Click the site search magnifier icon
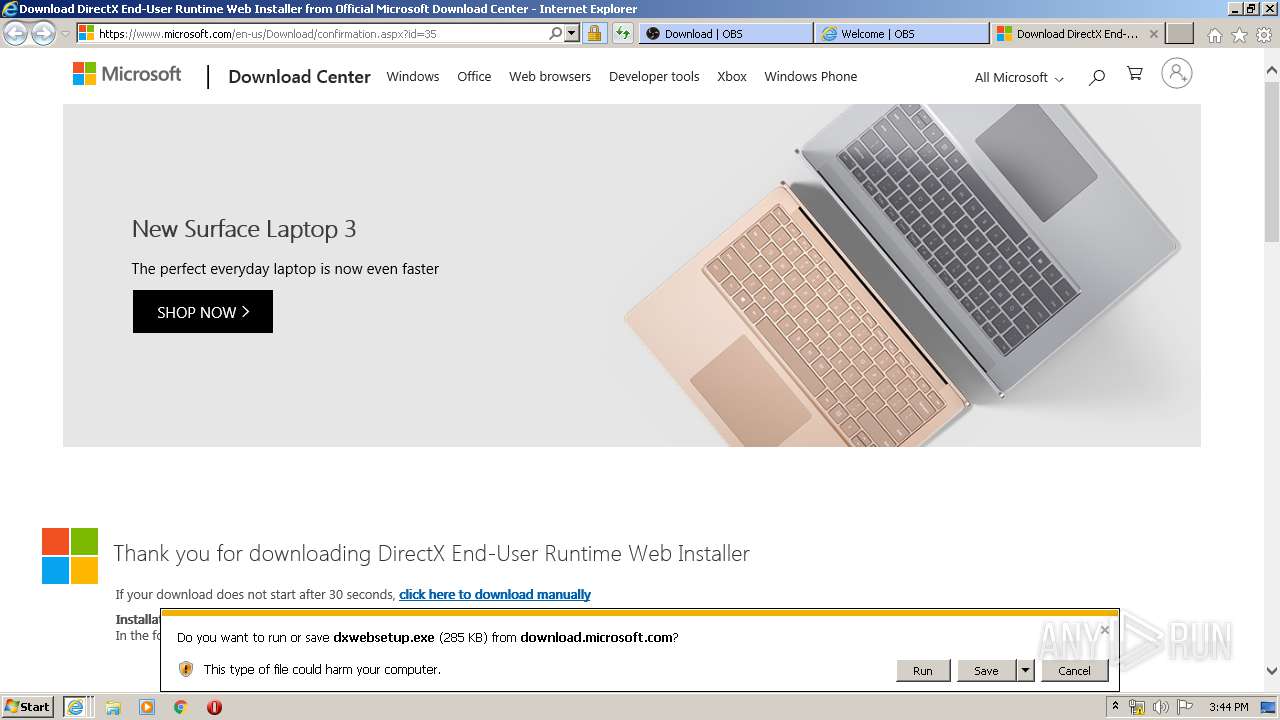The height and width of the screenshot is (720, 1280). pos(1097,77)
